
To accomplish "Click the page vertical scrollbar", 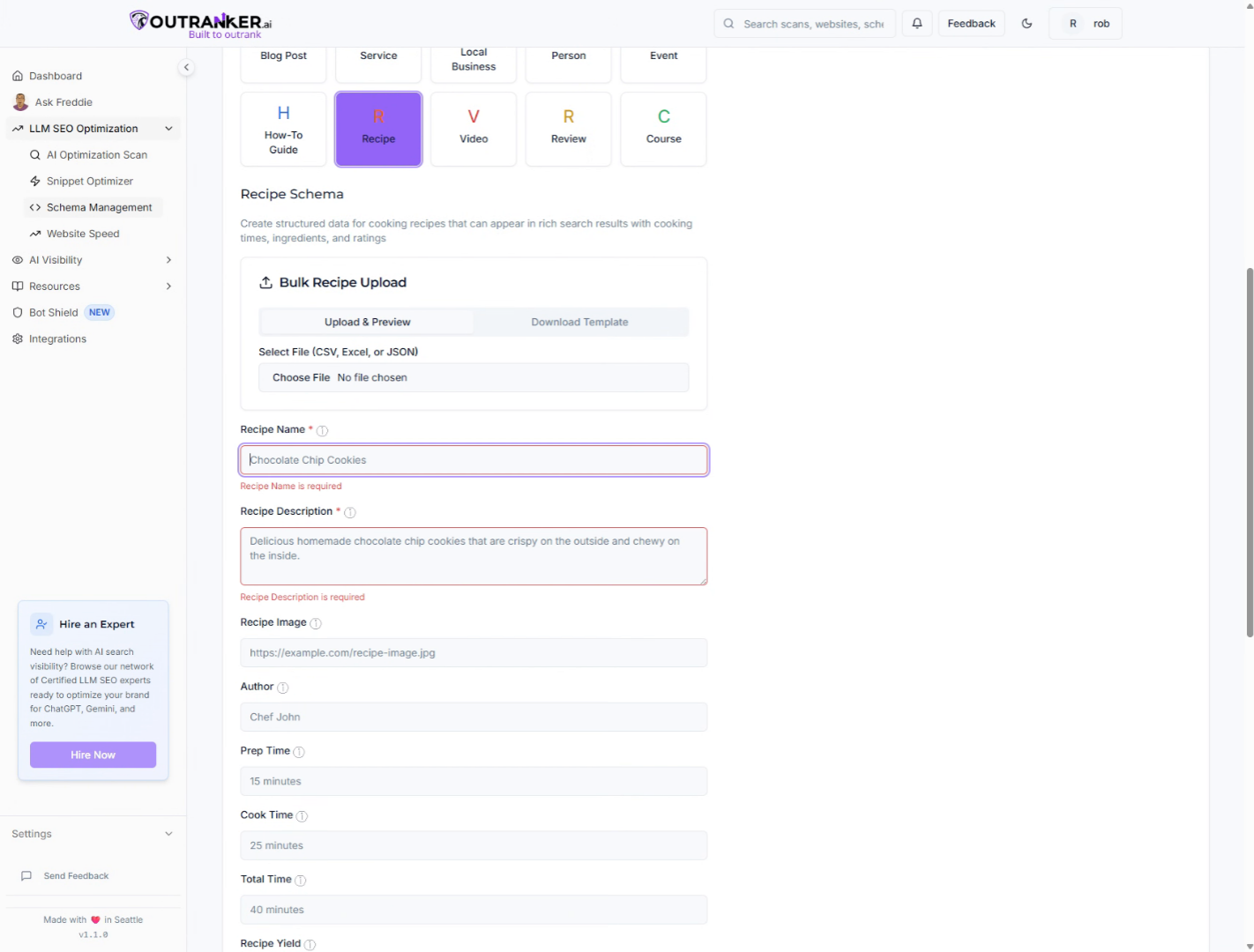I will (1249, 451).
